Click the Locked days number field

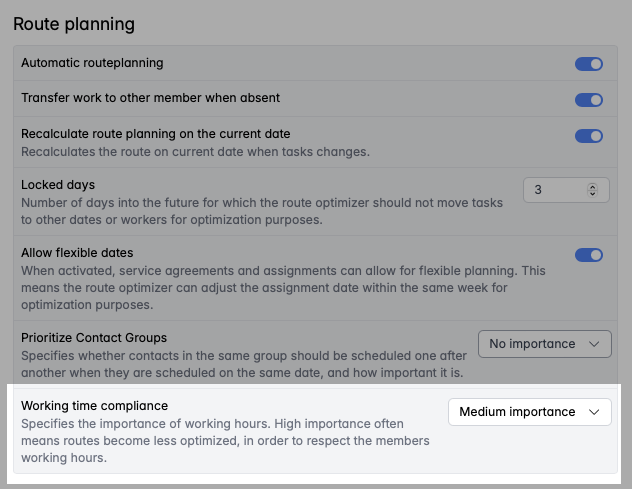554,189
